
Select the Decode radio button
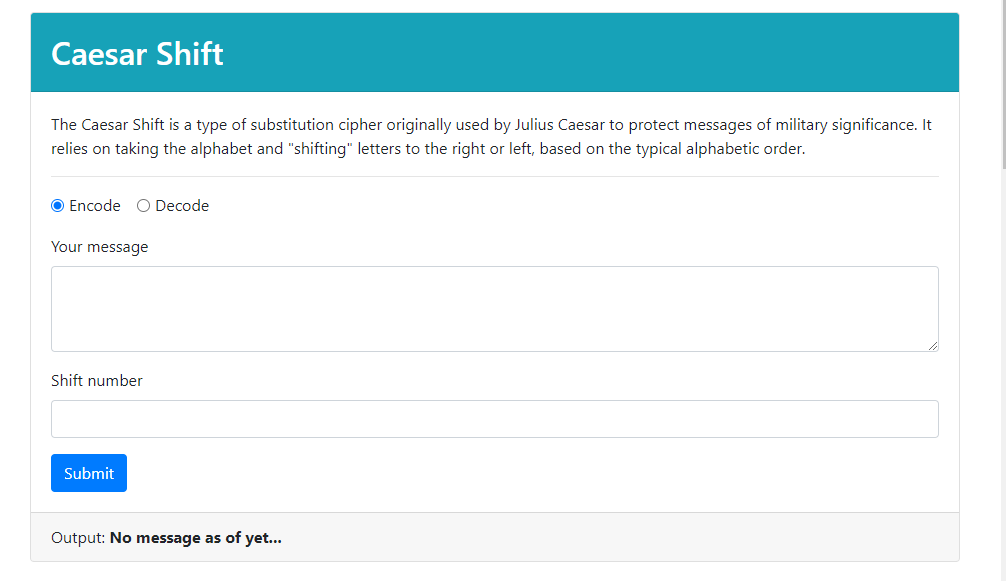143,205
